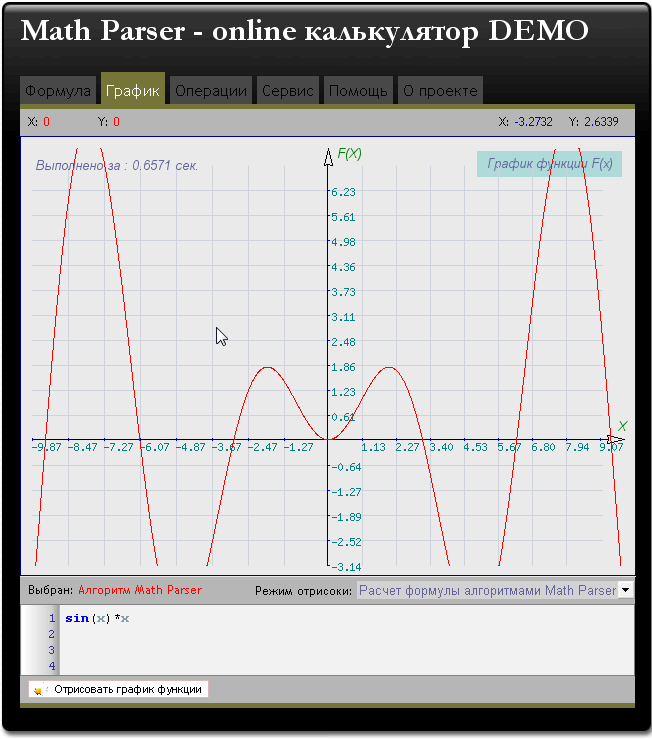Place cursor on empty line 4 of editor
652x739 pixels.
point(300,665)
